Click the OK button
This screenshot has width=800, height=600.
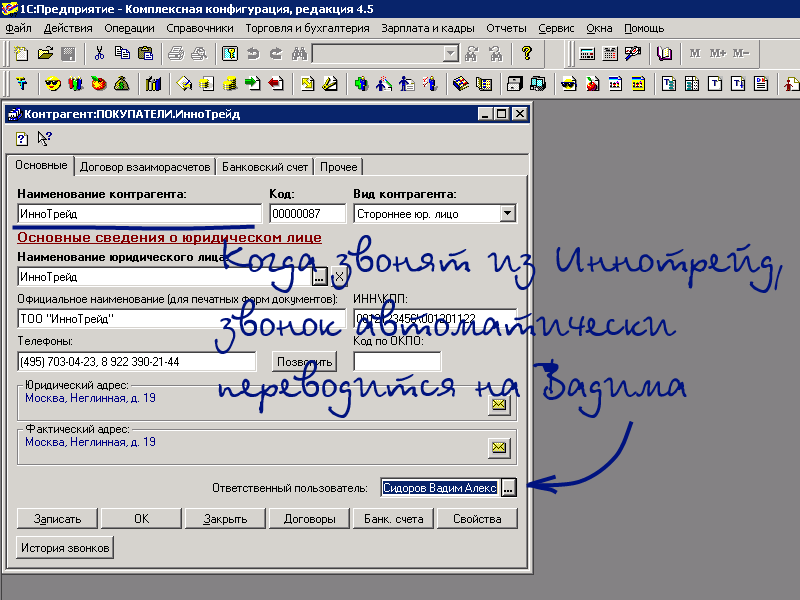141,519
